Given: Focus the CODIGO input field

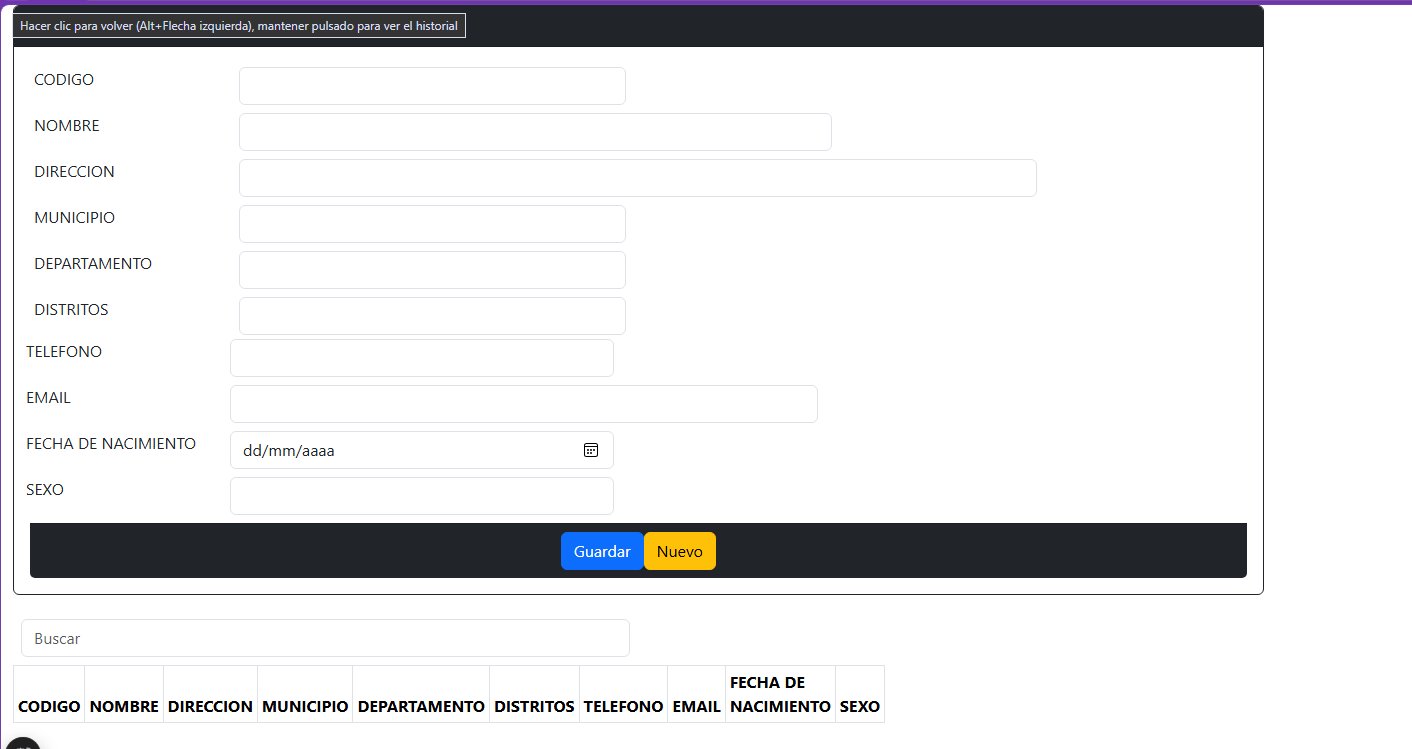Looking at the screenshot, I should pos(432,86).
